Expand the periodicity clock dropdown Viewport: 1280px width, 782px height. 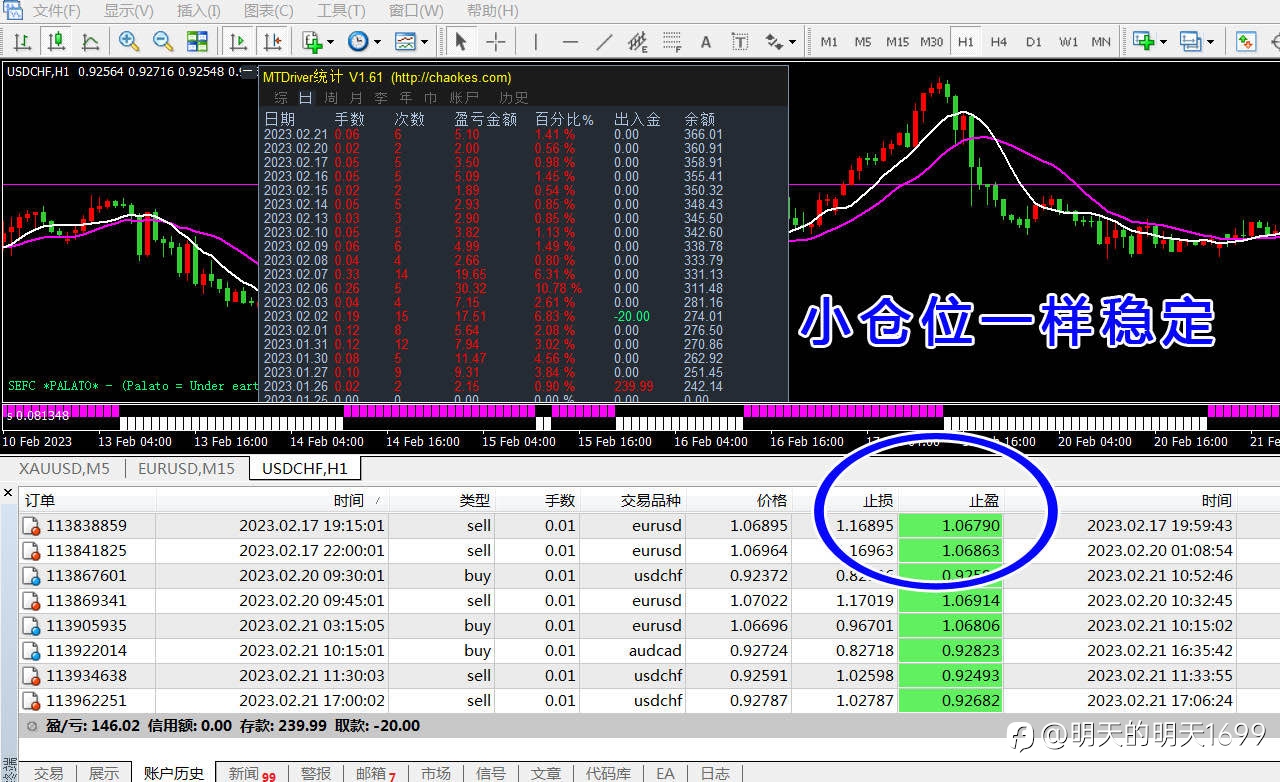pos(377,41)
